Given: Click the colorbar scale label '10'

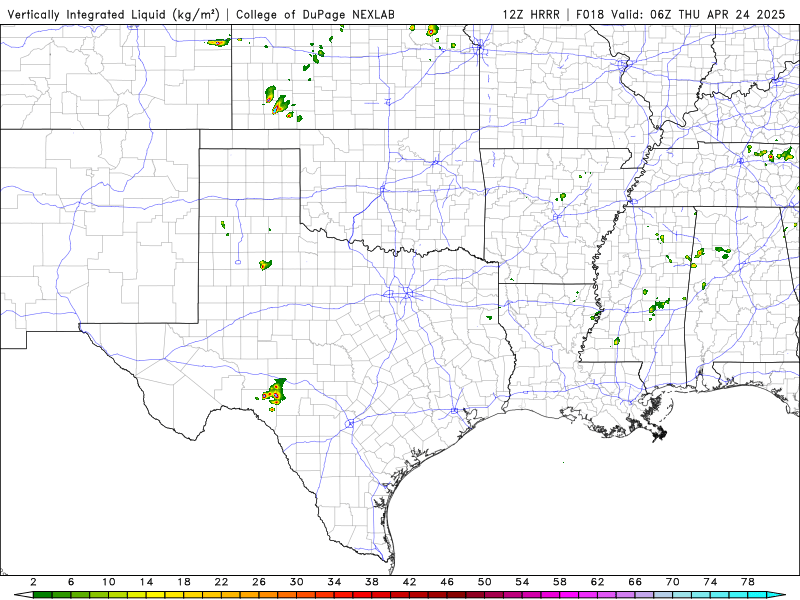Looking at the screenshot, I should (109, 582).
